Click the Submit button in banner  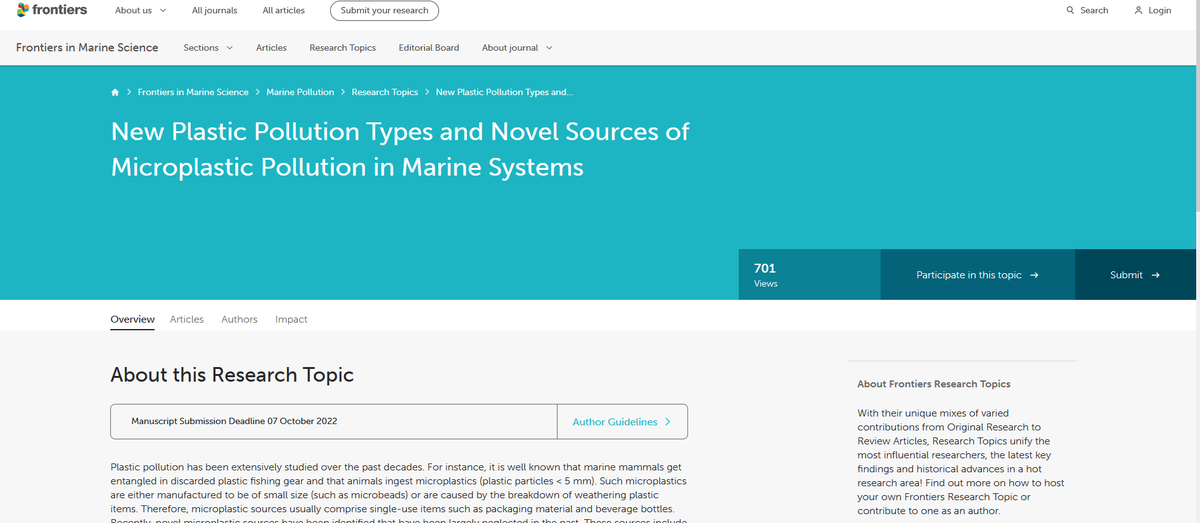[1135, 275]
